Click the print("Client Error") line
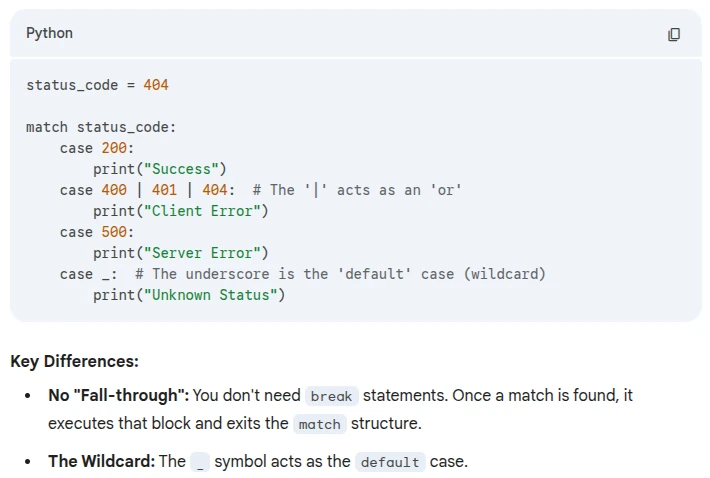 [181, 211]
